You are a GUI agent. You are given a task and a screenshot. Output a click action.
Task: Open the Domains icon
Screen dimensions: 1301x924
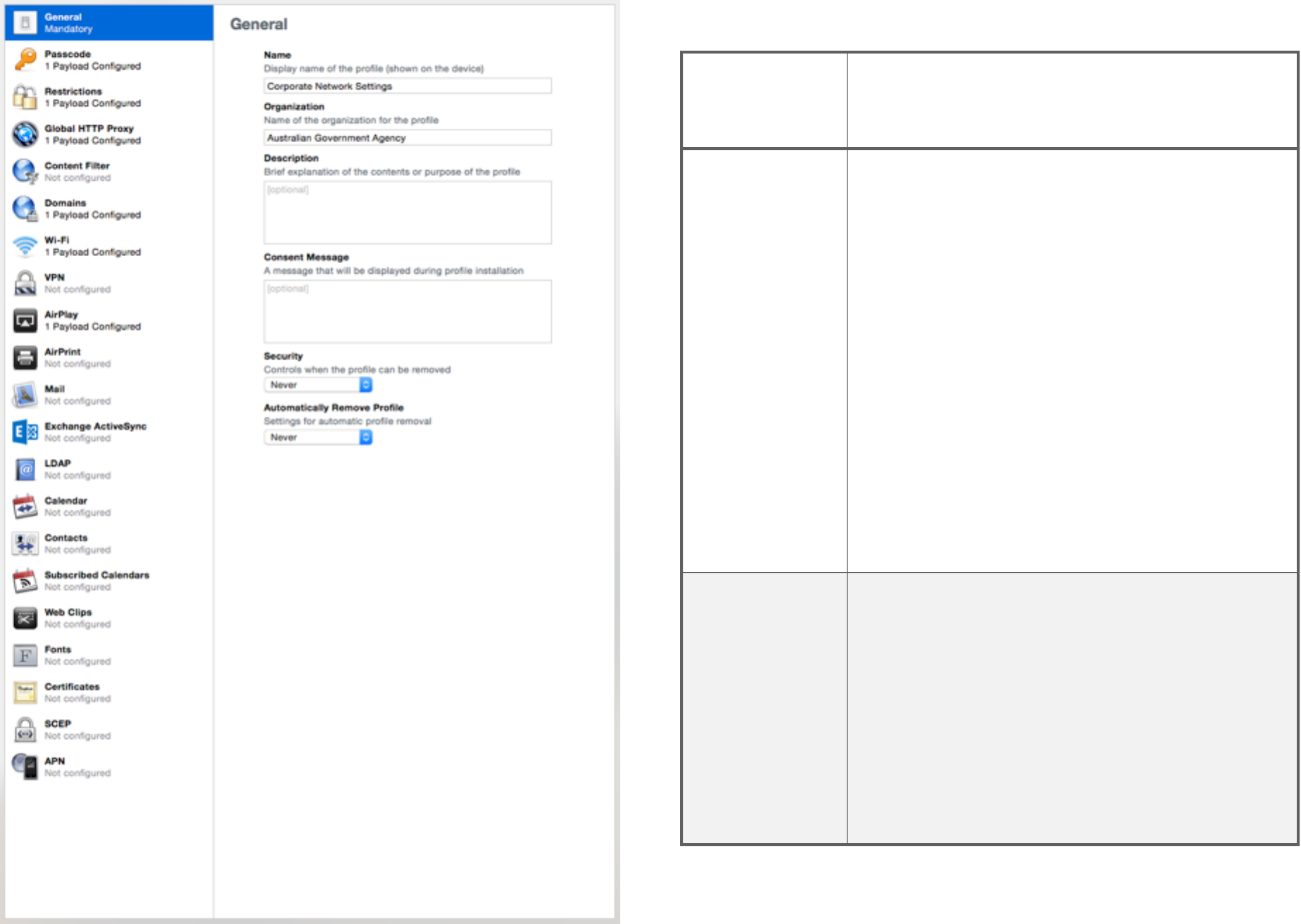[25, 209]
